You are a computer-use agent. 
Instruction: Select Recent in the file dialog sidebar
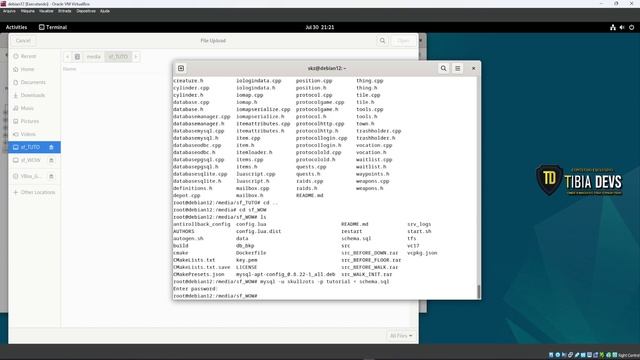pos(34,56)
